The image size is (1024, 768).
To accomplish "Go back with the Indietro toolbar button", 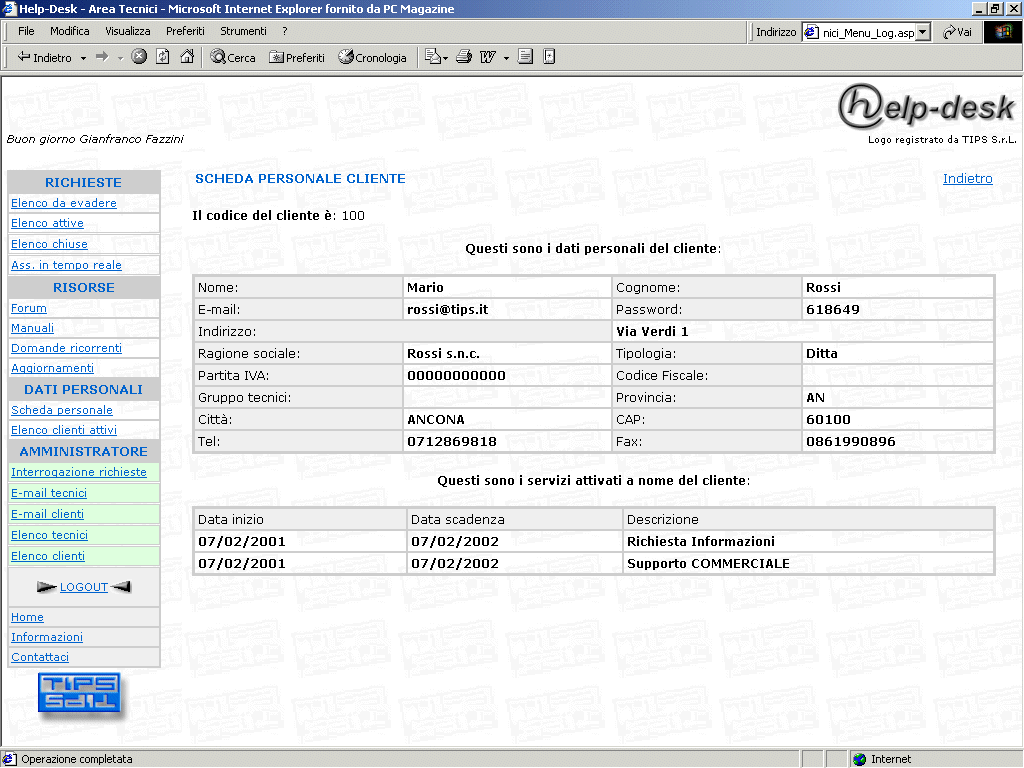I will pos(44,57).
